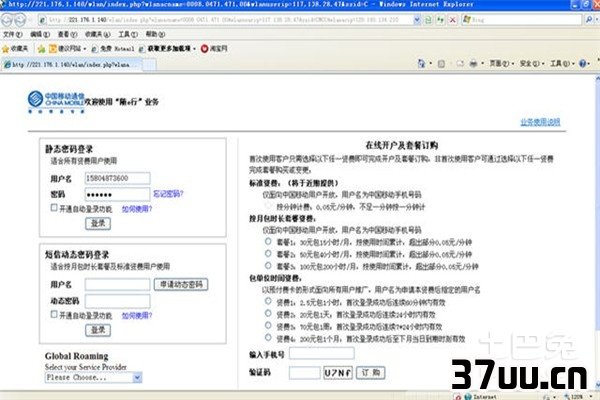The height and width of the screenshot is (400, 600).
Task: Click the Read Mail icon in the command bar
Action: tap(460, 64)
